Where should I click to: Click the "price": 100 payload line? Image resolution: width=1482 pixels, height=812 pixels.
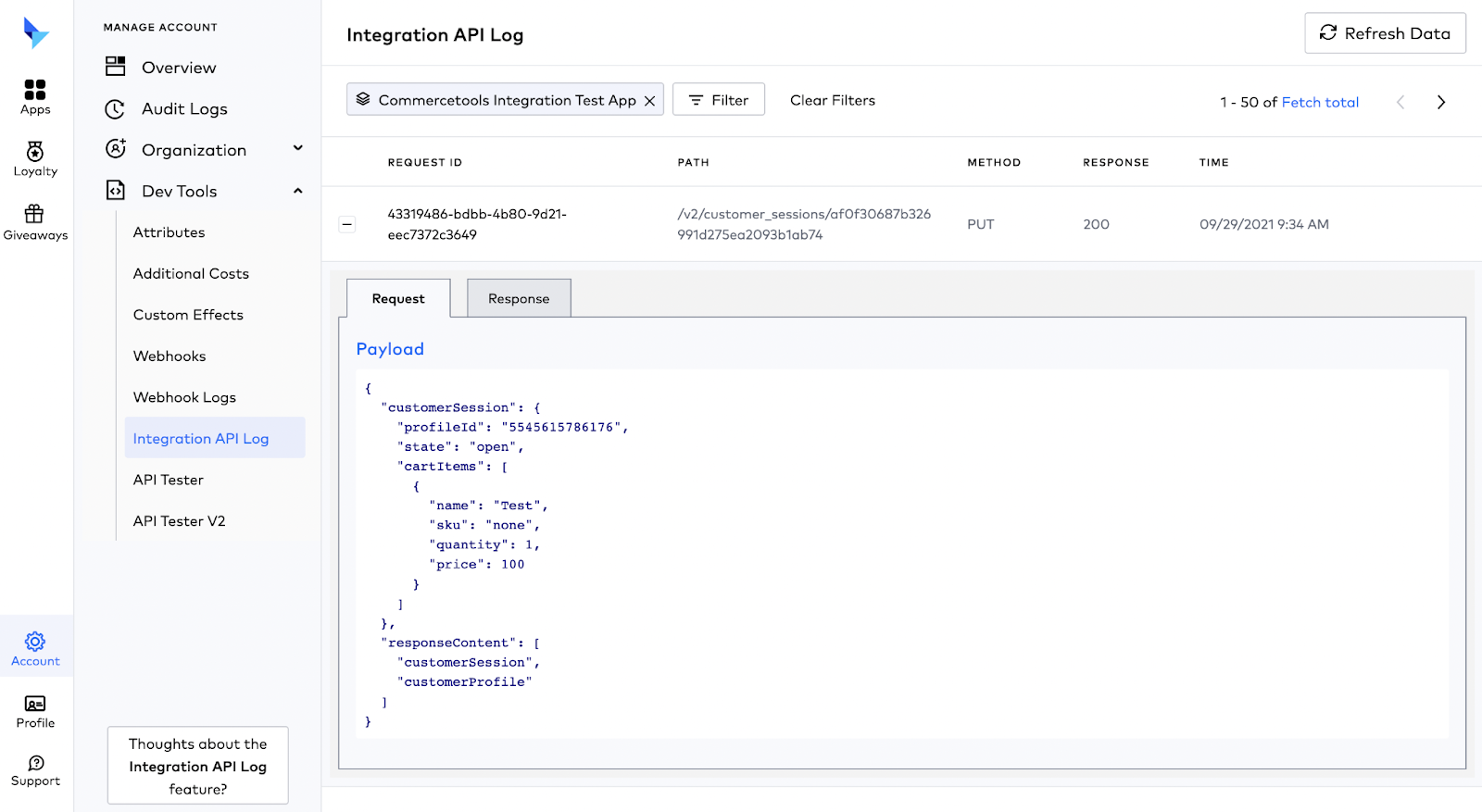coord(477,564)
